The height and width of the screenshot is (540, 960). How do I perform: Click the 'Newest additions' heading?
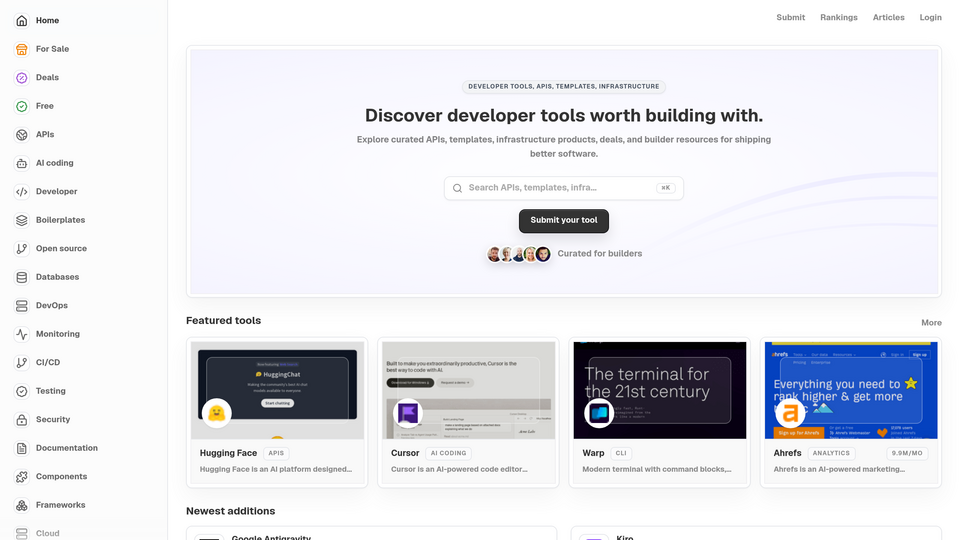pyautogui.click(x=231, y=511)
